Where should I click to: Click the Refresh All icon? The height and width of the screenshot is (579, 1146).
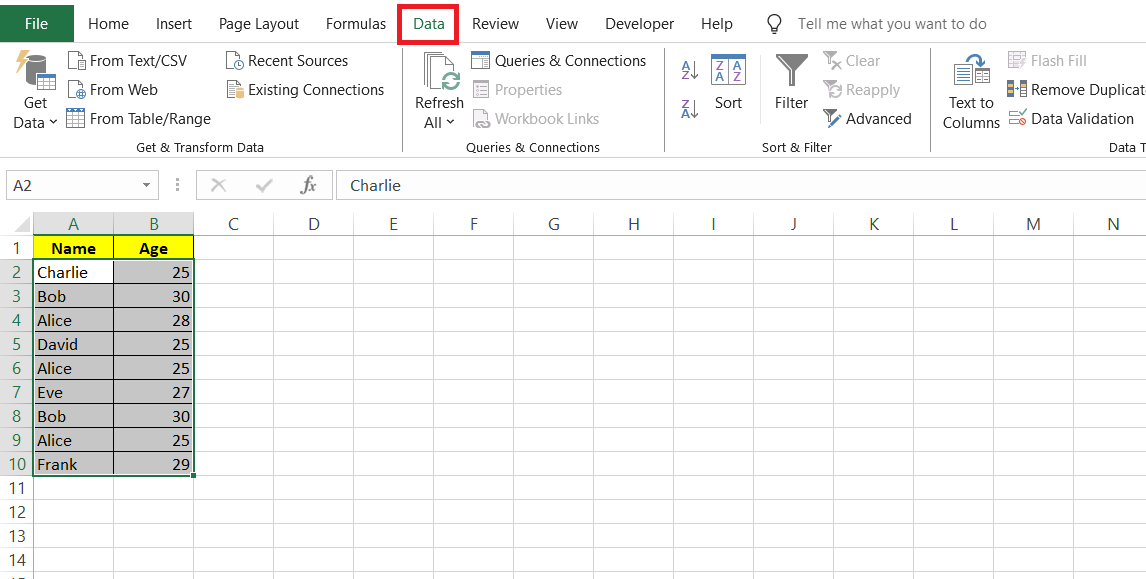[x=439, y=72]
